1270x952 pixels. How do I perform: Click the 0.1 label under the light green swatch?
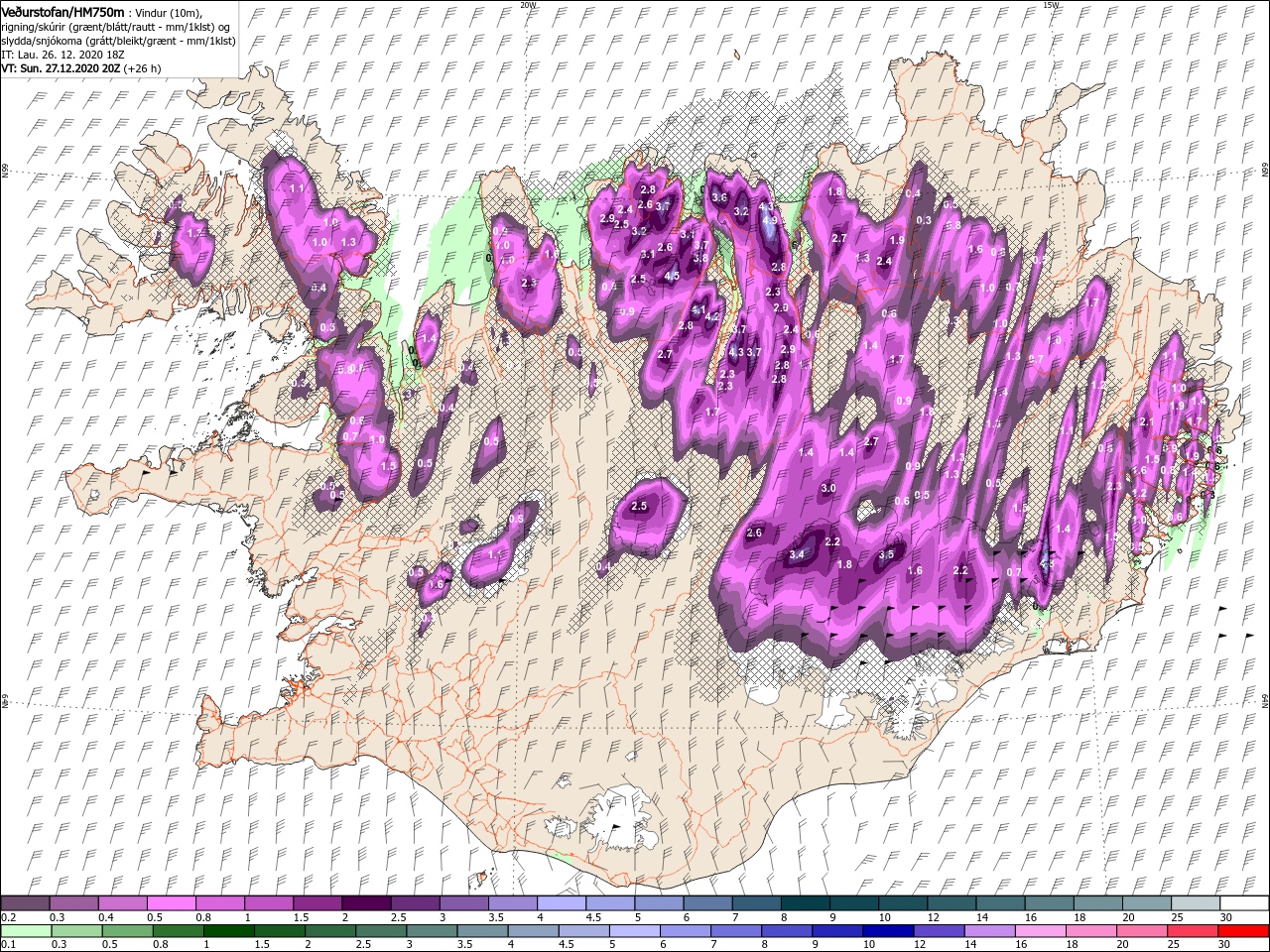[9, 945]
